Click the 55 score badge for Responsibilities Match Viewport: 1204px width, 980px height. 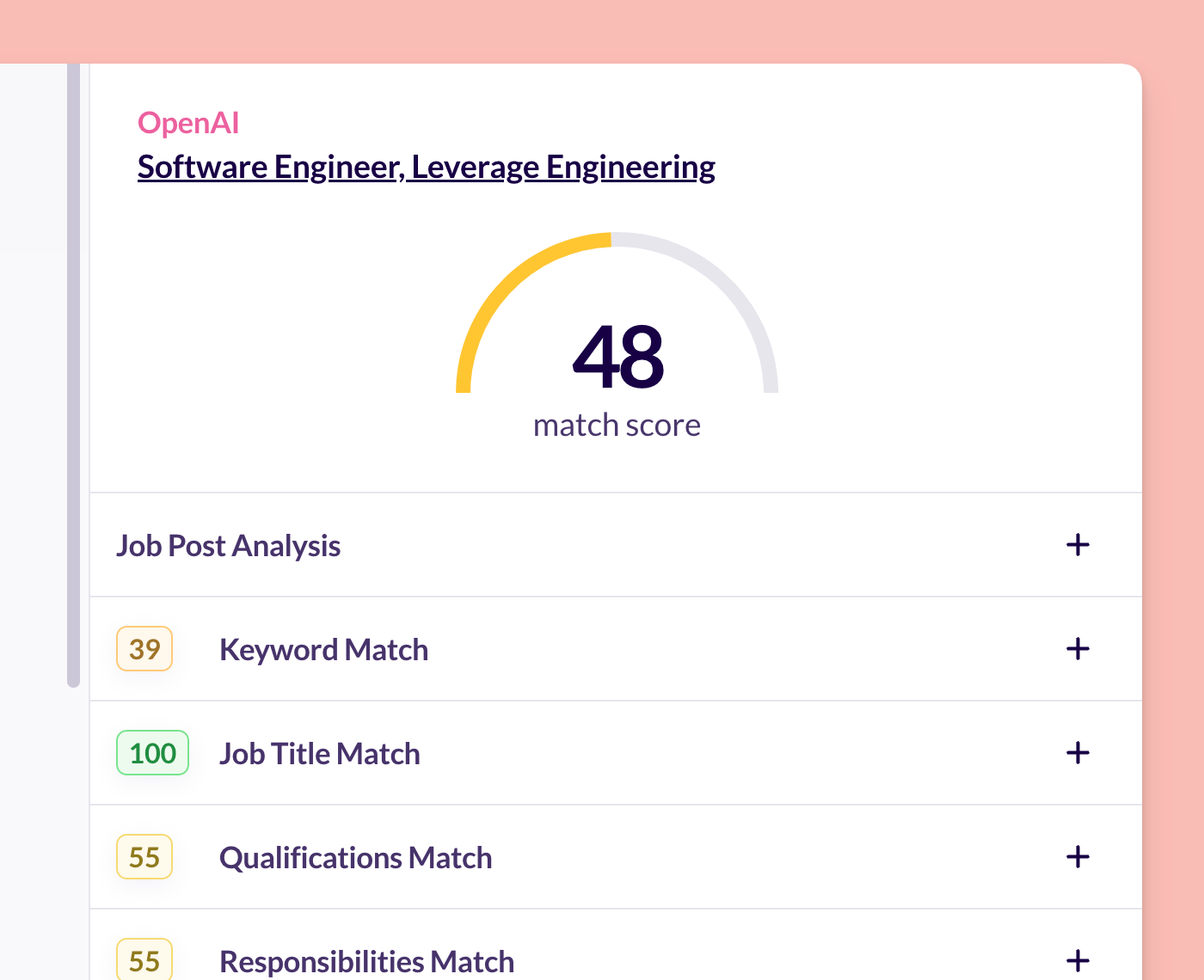click(x=144, y=959)
